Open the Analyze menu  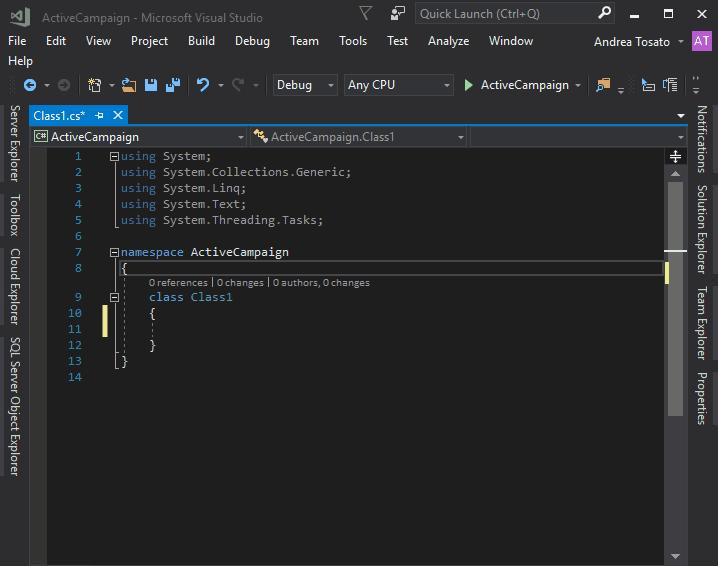pos(448,41)
